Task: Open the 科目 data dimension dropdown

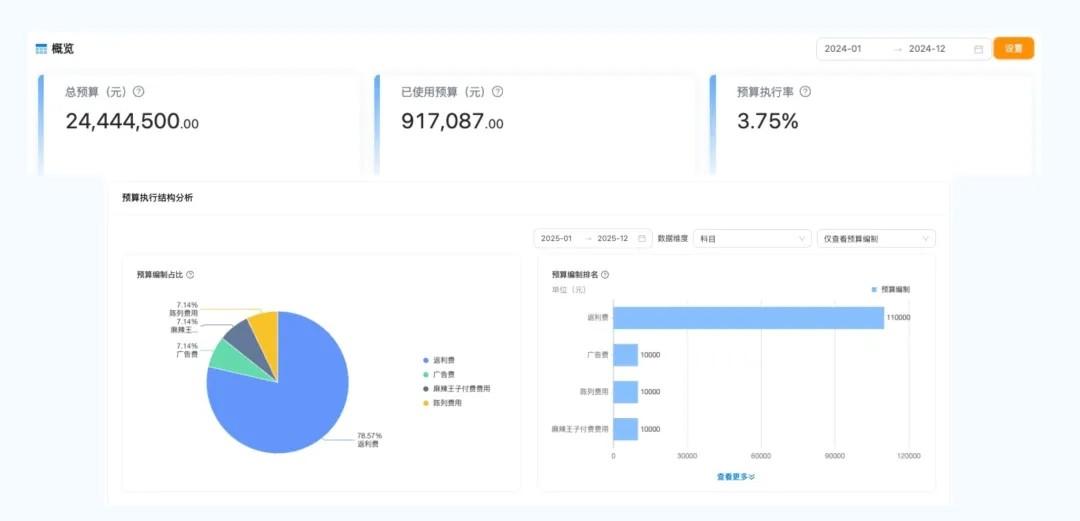Action: [753, 238]
